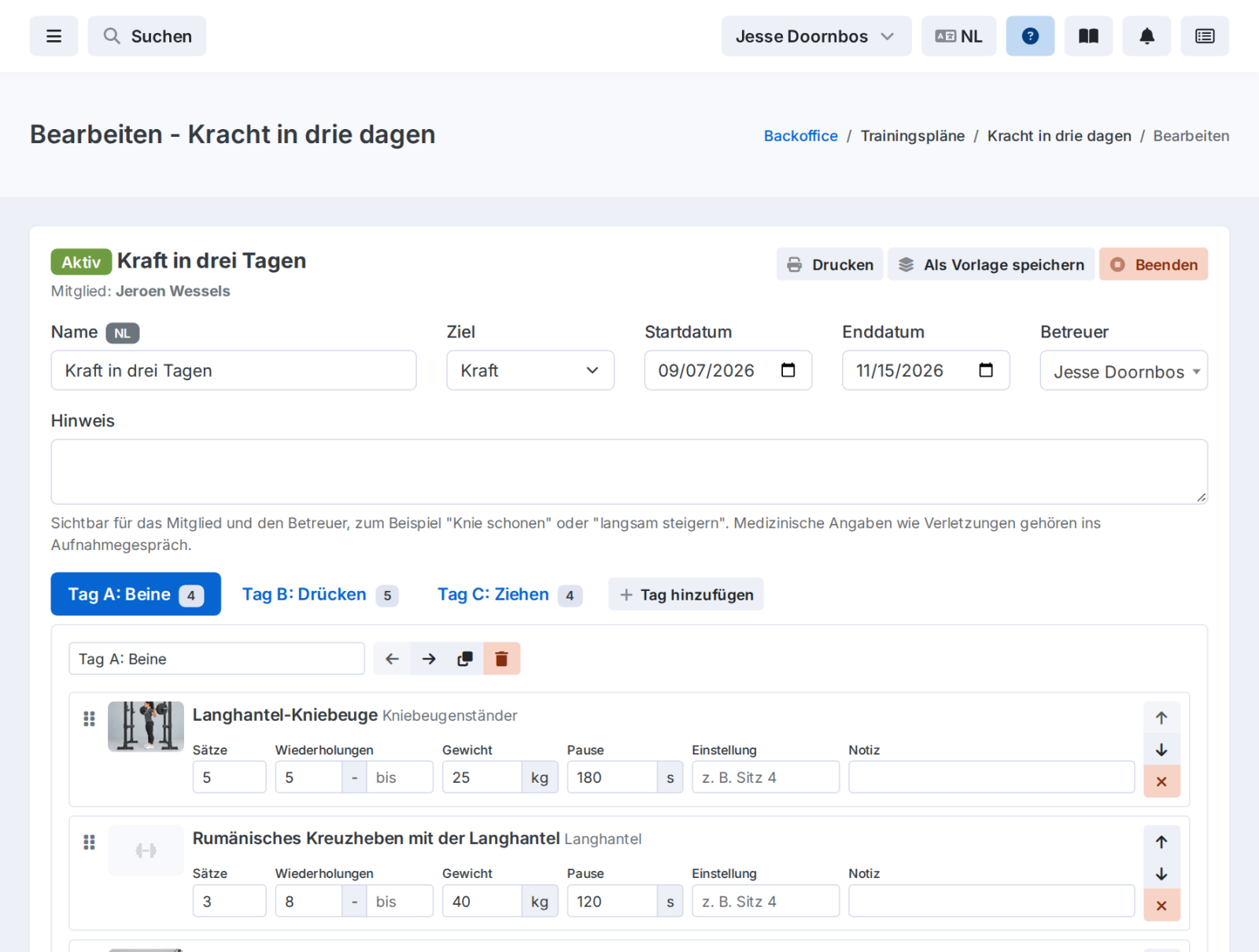
Task: Focus the Hinweis text area
Action: coord(629,471)
